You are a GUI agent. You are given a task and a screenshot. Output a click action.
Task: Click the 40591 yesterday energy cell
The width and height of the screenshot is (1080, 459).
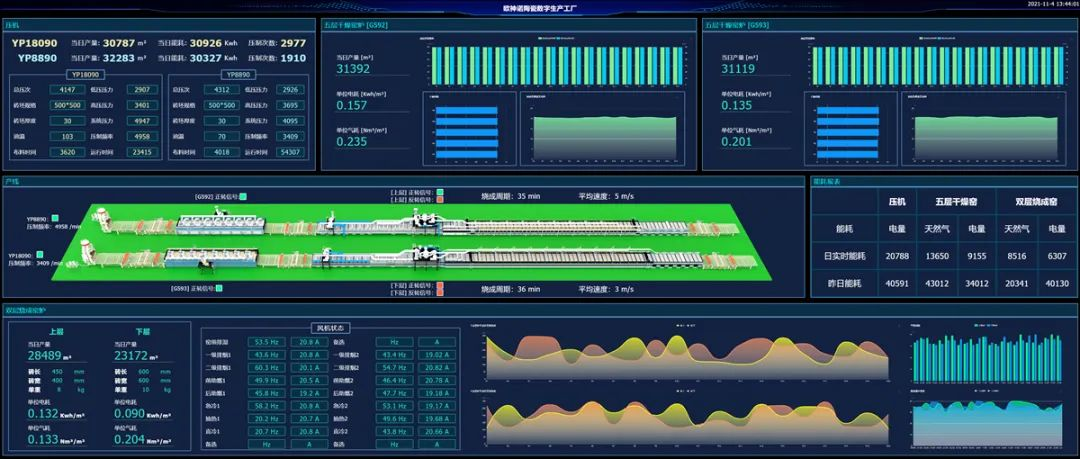pyautogui.click(x=897, y=283)
